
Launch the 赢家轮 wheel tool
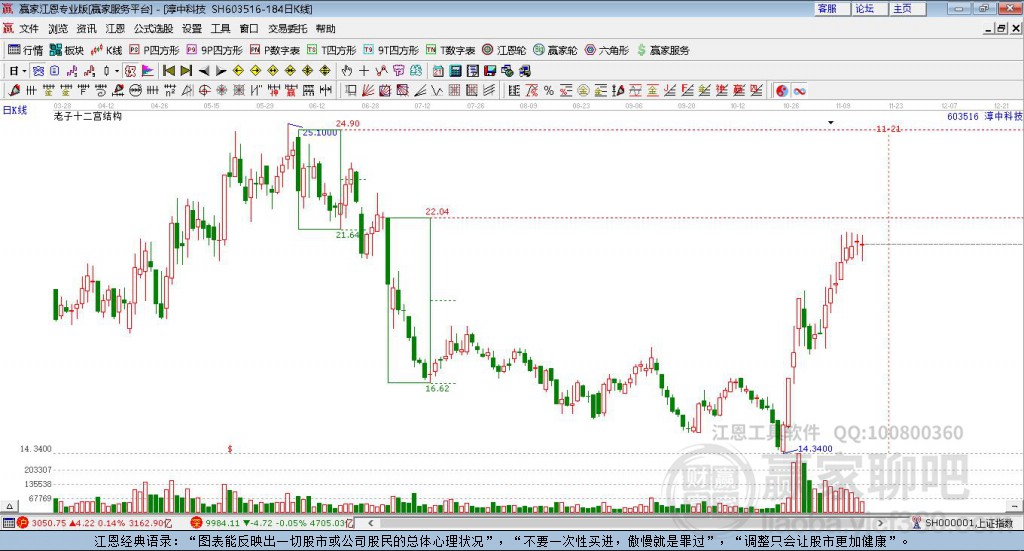click(x=555, y=50)
